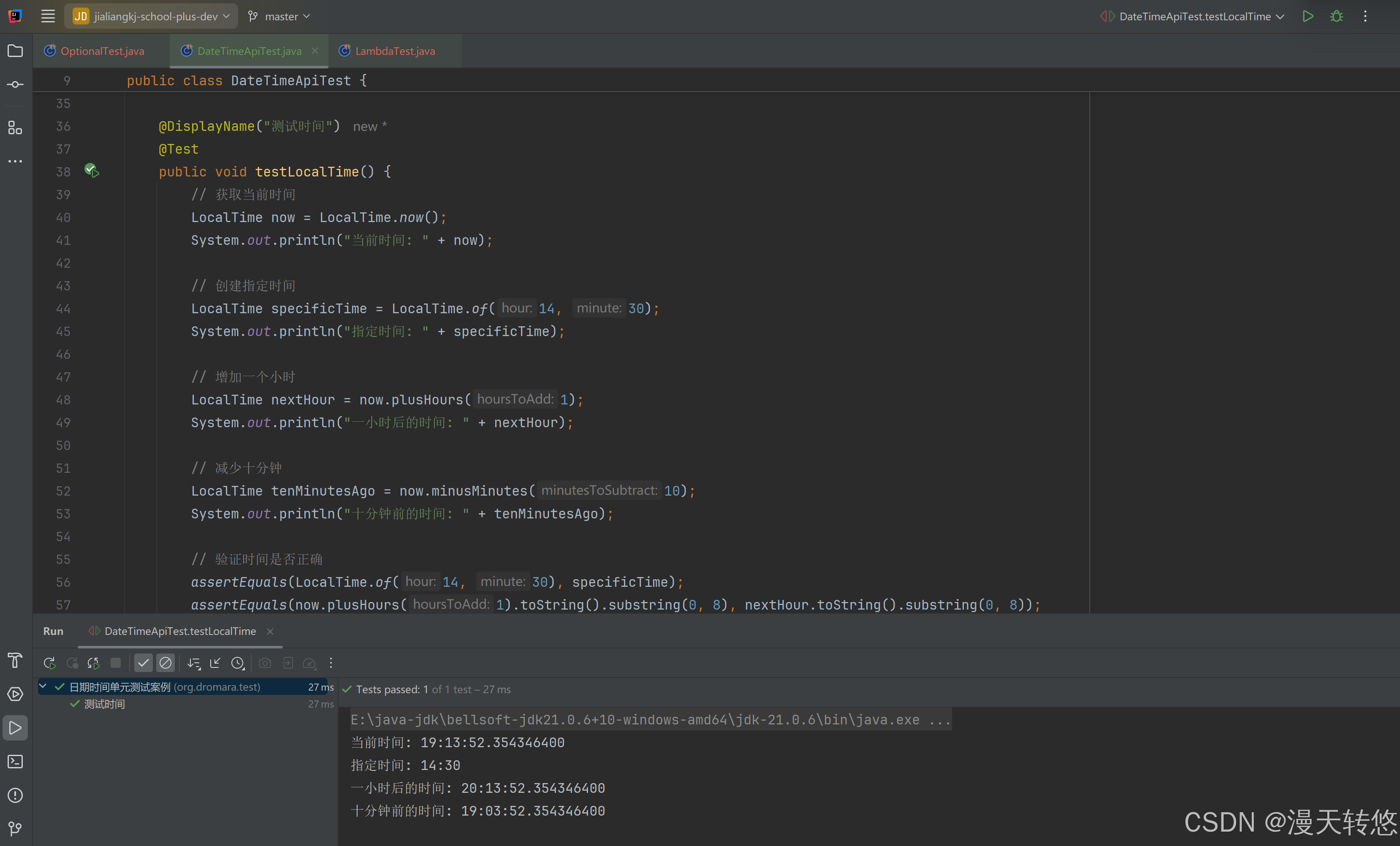Click line number 44 in the gutter

tap(63, 309)
